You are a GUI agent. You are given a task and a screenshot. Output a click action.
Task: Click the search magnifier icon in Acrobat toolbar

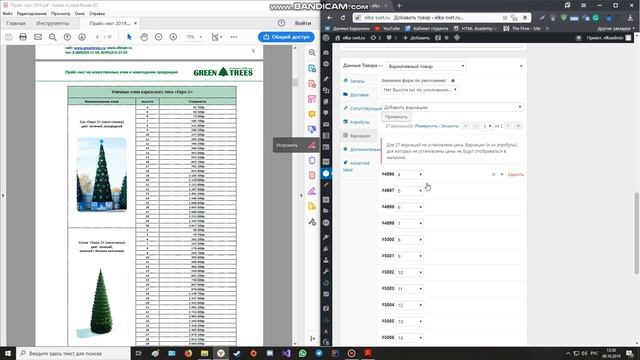click(53, 37)
